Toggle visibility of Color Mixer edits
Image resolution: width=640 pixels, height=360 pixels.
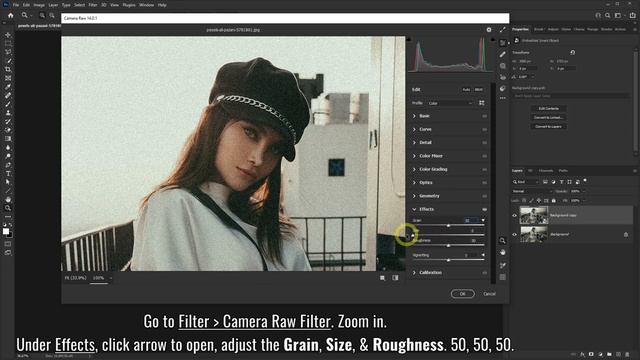(x=484, y=156)
